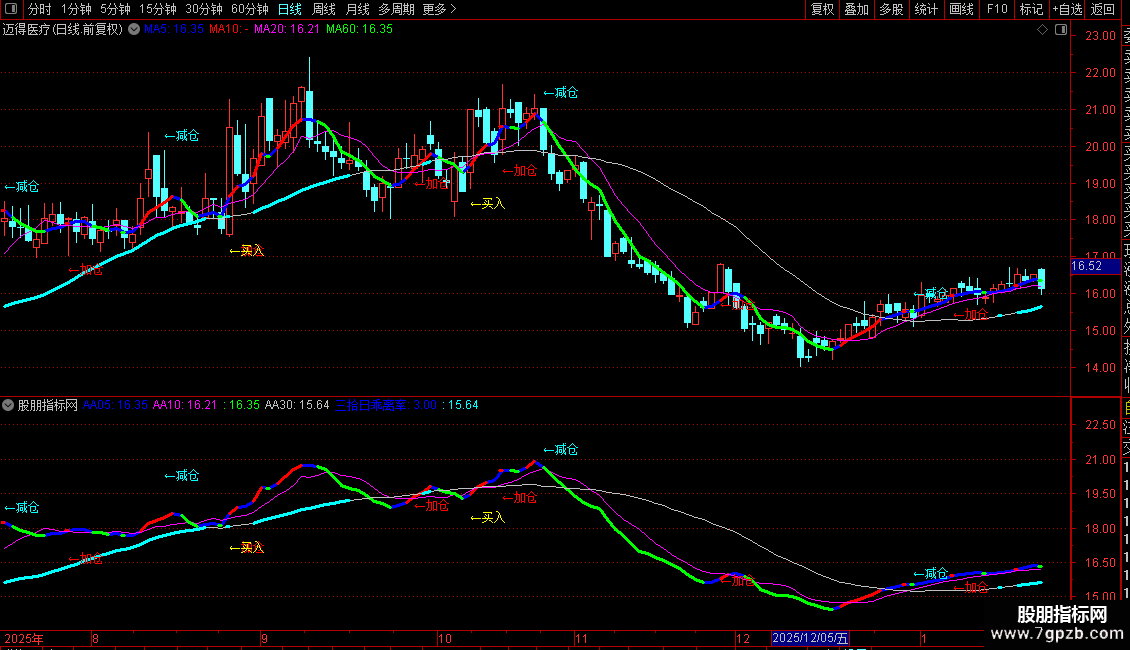This screenshot has height=650, width=1130.
Task: Click the AA05: 16.35 label in sub-chart
Action: (115, 405)
